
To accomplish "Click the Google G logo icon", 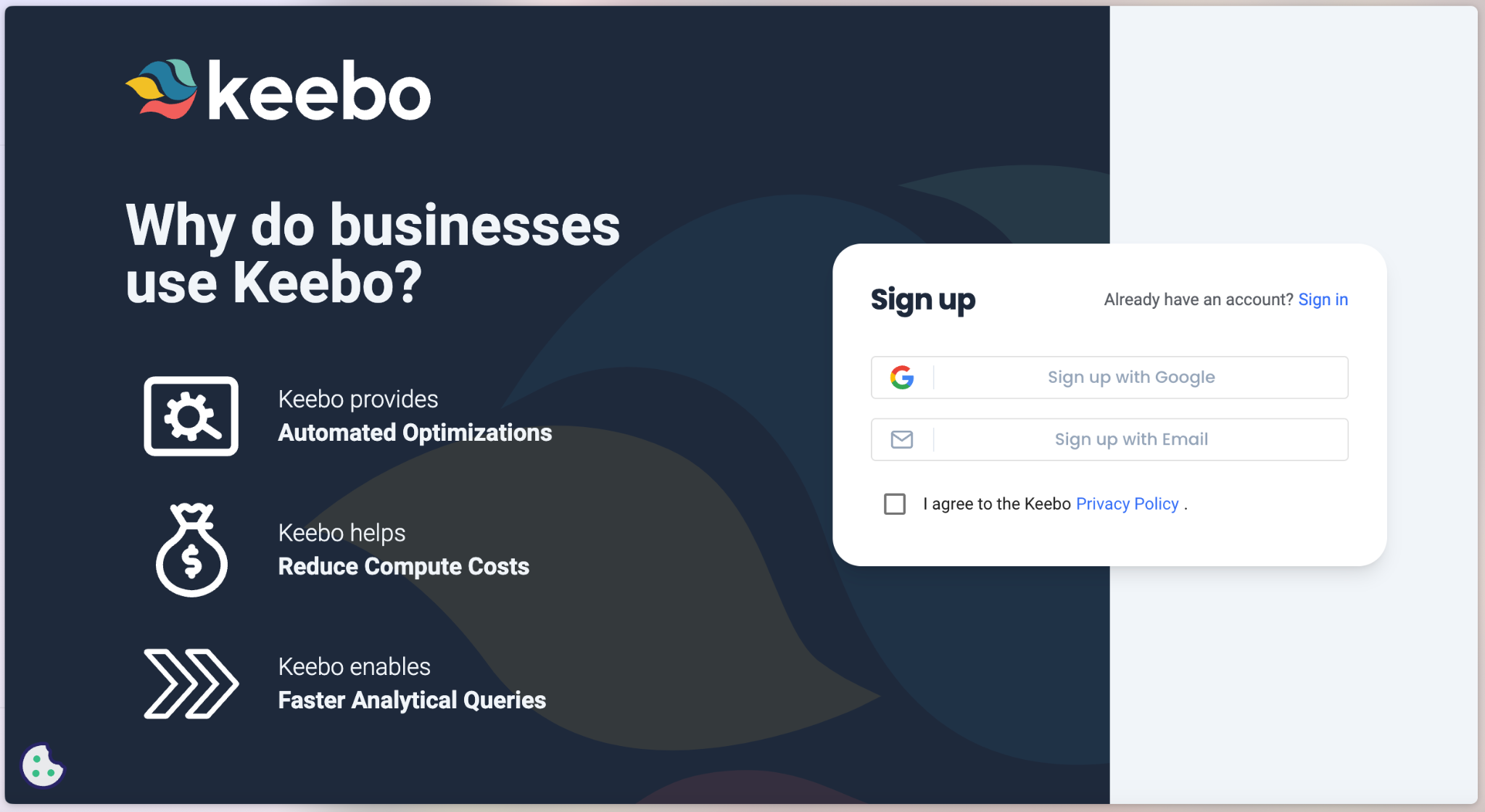I will 902,377.
